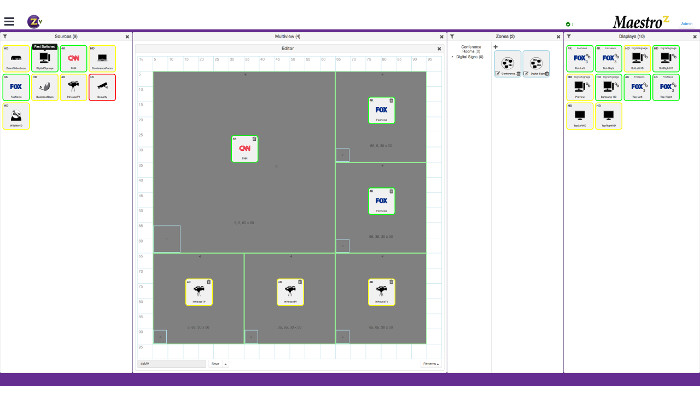Close the Sources panel
This screenshot has height=400, width=700.
pyautogui.click(x=127, y=37)
